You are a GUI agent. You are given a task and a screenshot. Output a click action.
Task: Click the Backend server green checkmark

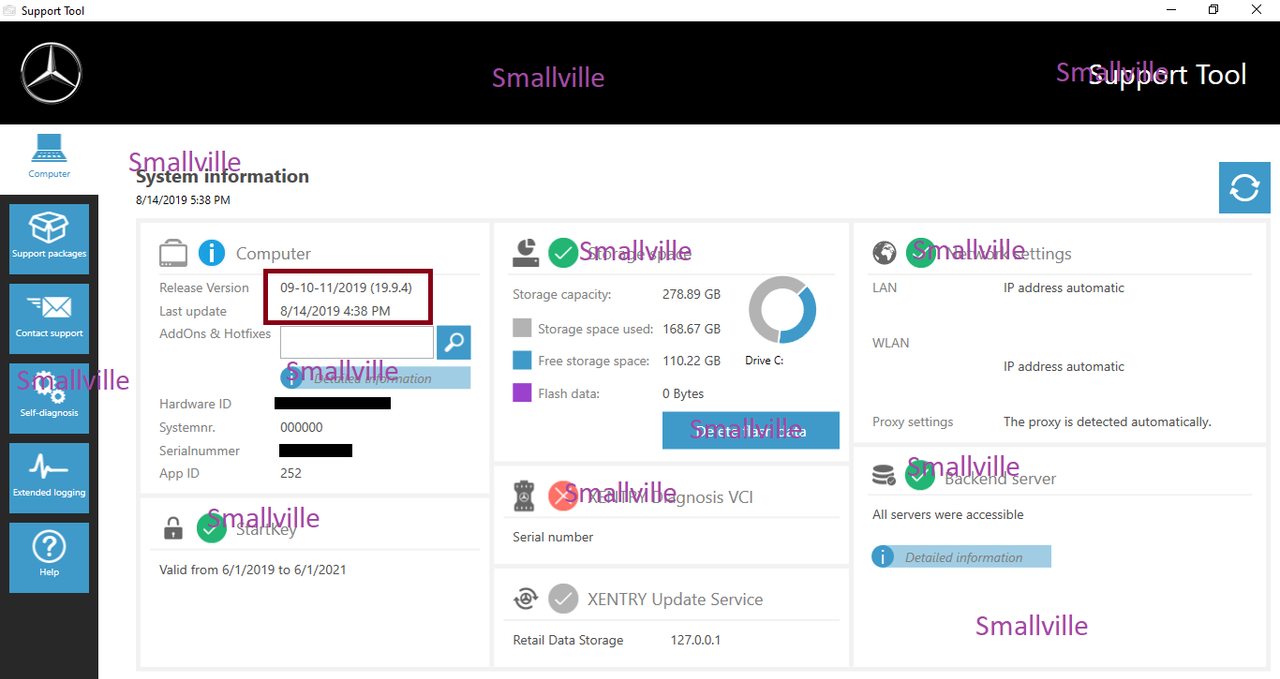pyautogui.click(x=920, y=477)
